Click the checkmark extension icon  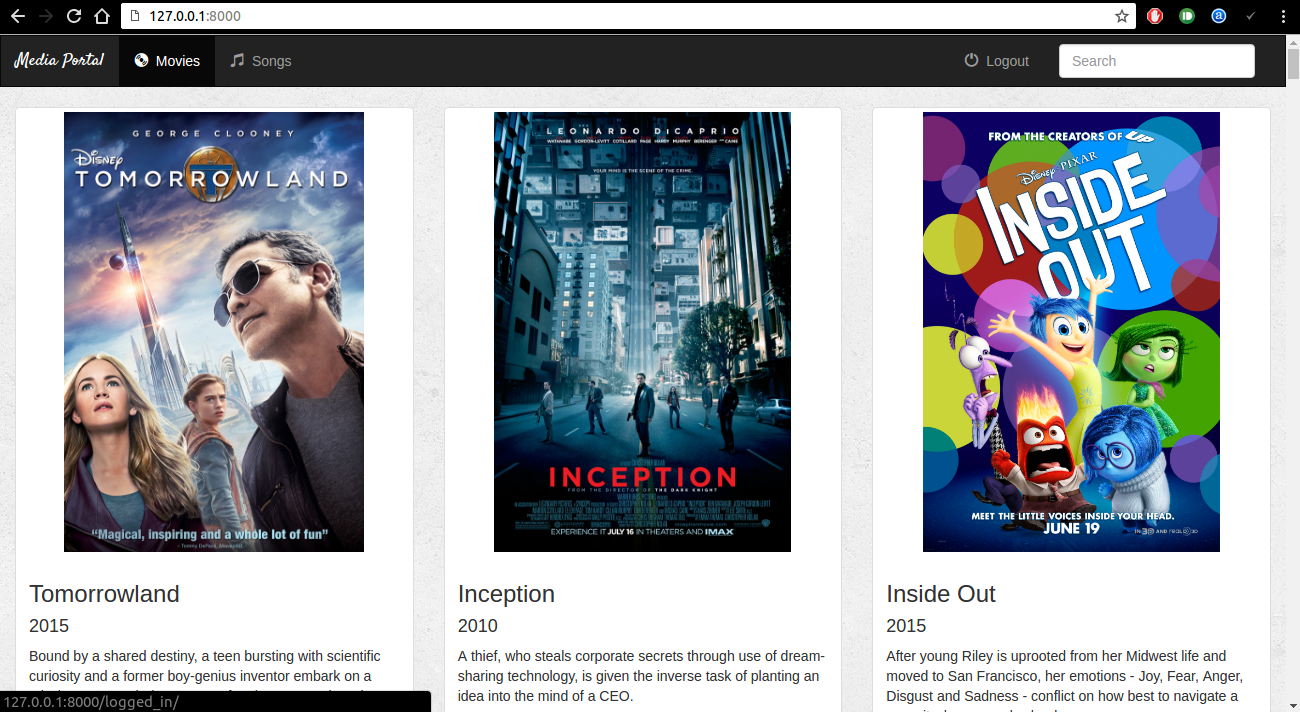[x=1250, y=16]
